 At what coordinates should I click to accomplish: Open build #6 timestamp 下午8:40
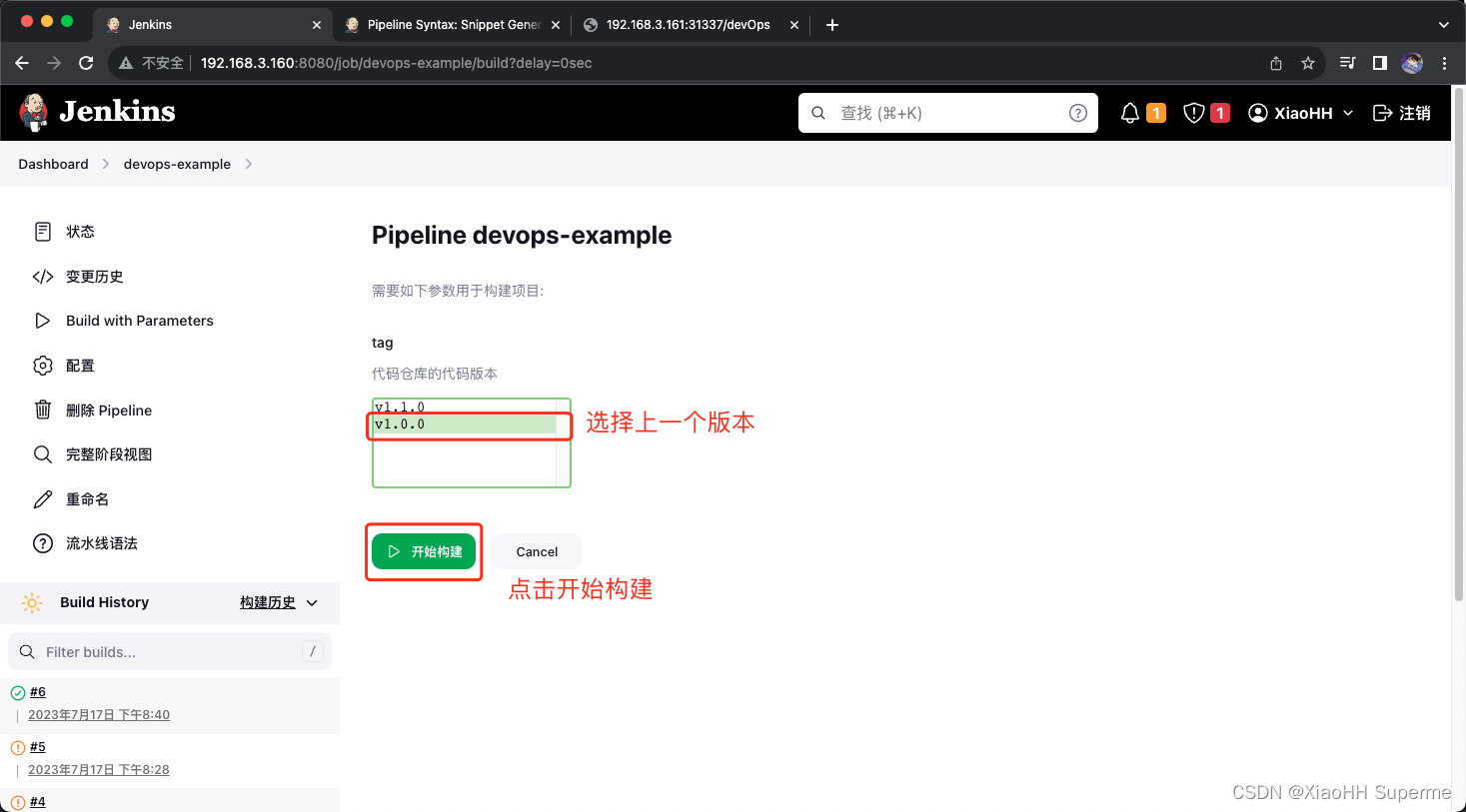tap(99, 715)
